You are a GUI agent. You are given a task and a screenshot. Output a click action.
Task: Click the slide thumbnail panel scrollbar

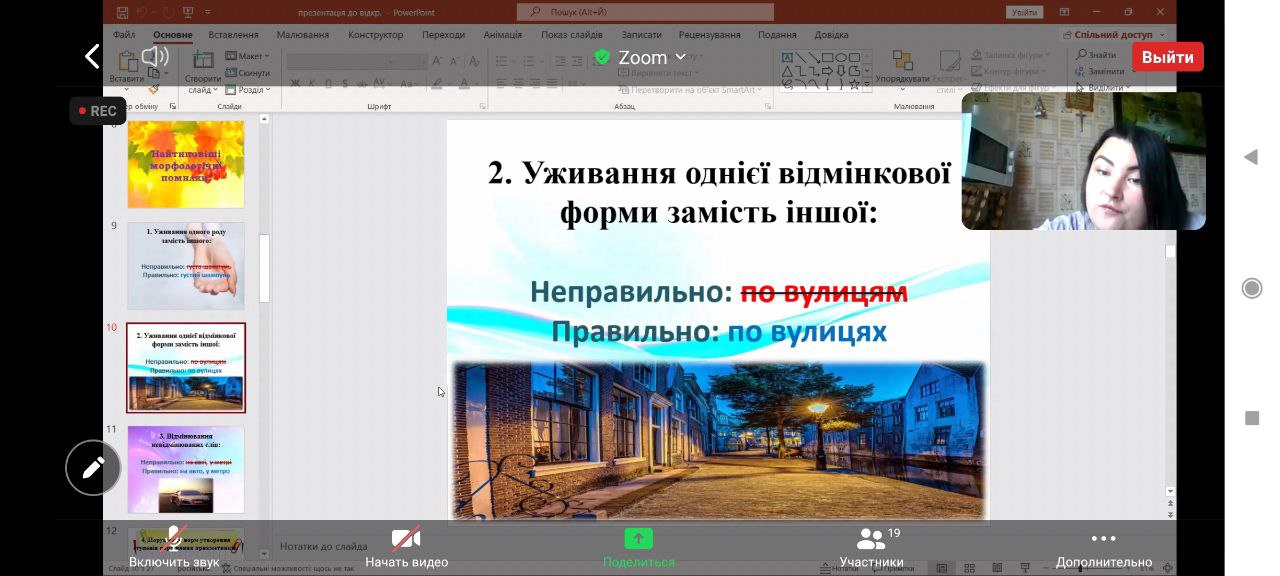(265, 268)
